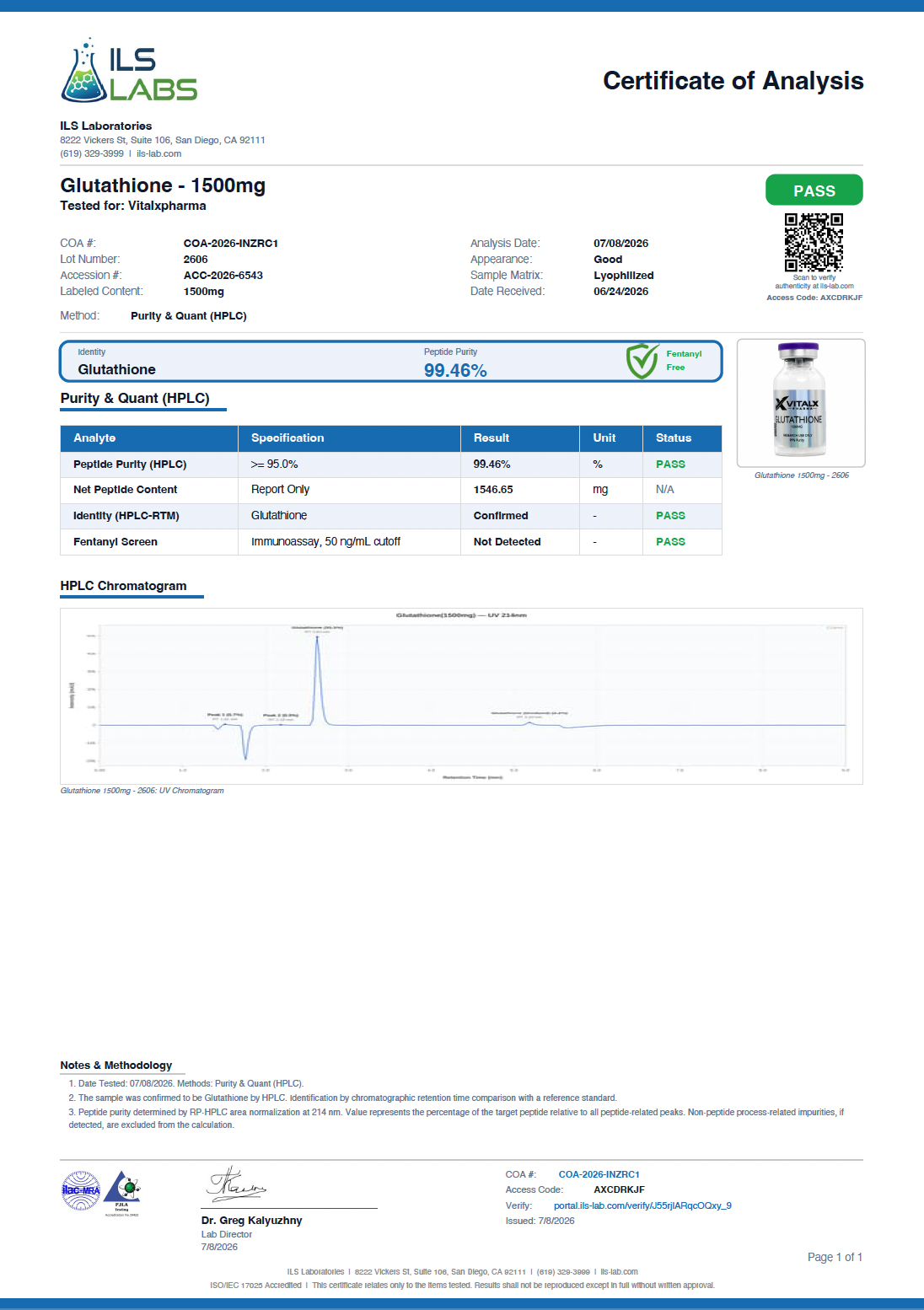Open the Glutathione vial product photo
The image size is (924, 1310).
pyautogui.click(x=801, y=403)
